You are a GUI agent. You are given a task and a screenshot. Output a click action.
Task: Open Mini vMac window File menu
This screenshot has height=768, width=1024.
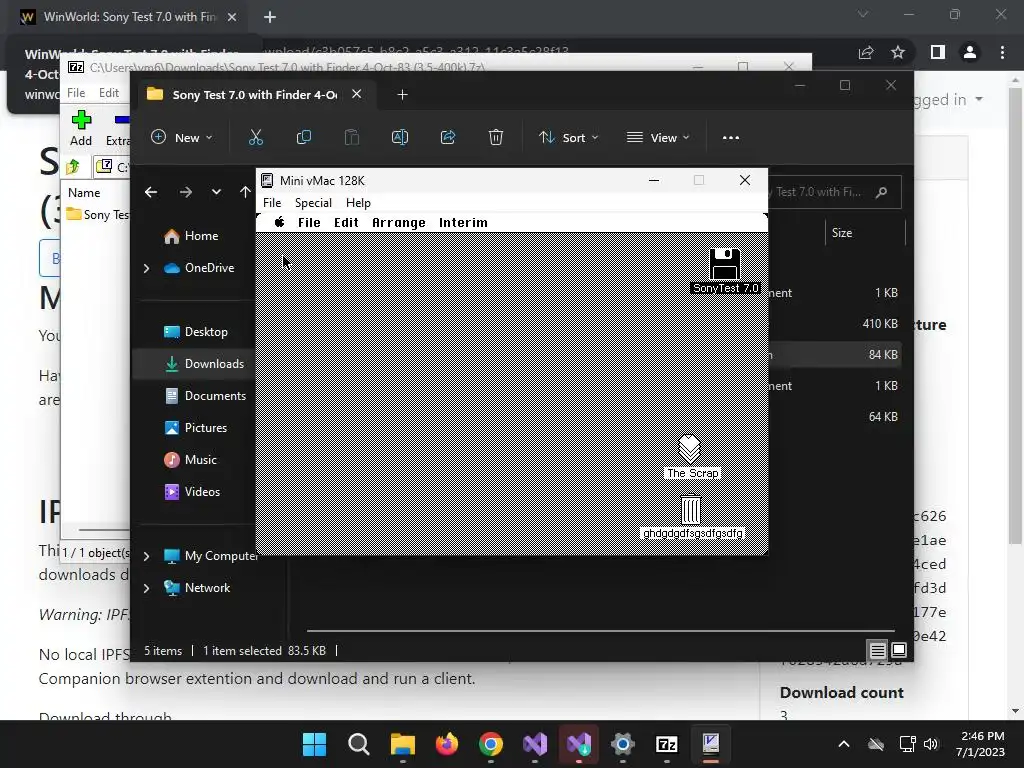(x=272, y=202)
